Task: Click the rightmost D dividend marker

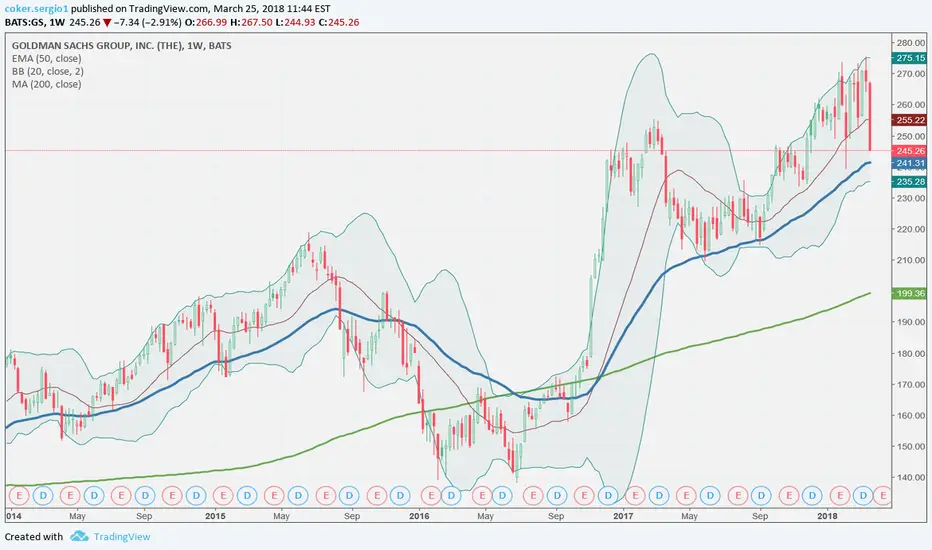Action: coord(863,495)
